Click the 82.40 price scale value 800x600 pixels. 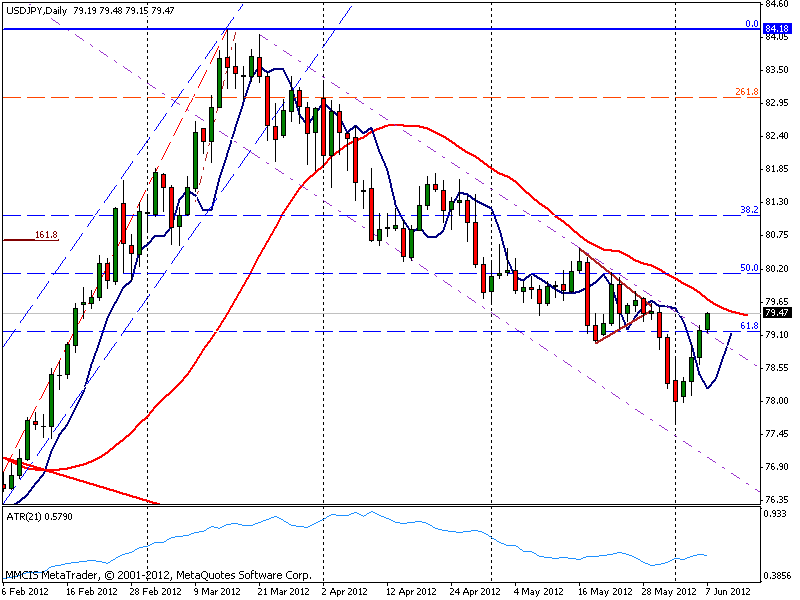[x=777, y=136]
